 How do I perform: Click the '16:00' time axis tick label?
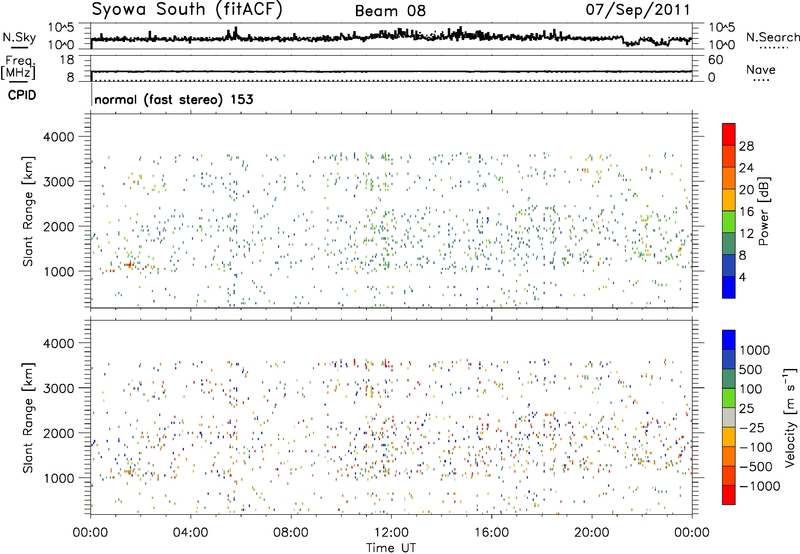pyautogui.click(x=491, y=533)
